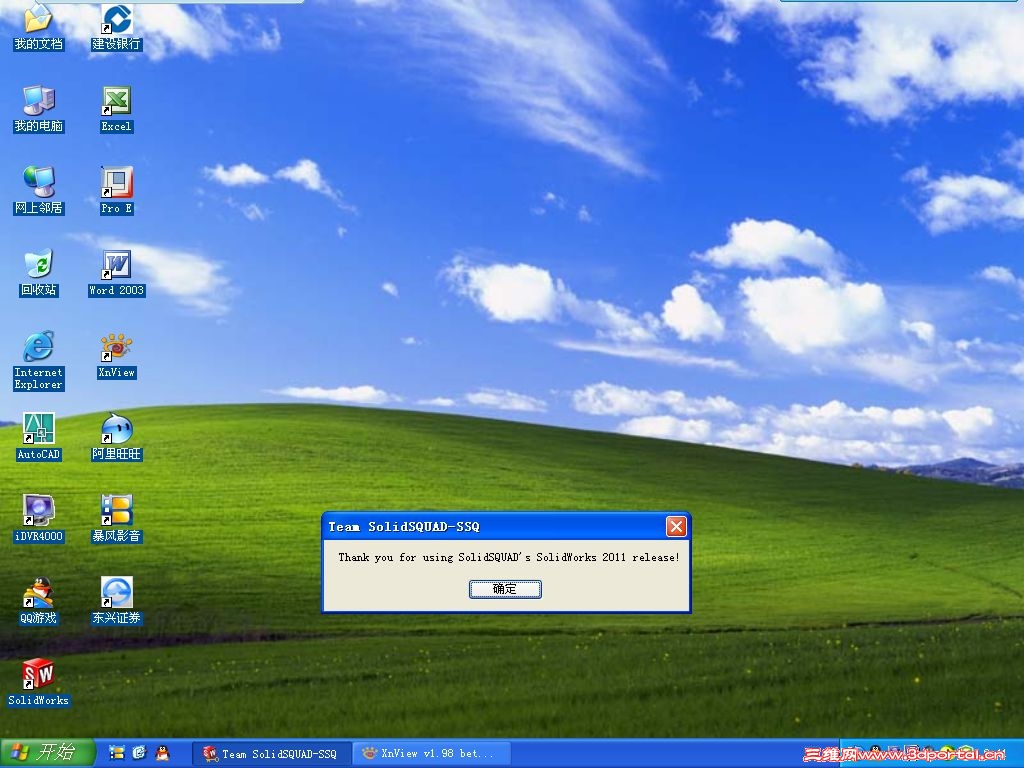Switch to Team SolidSQUAD-SSQ taskbar button
Viewport: 1024px width, 768px height.
(x=272, y=754)
